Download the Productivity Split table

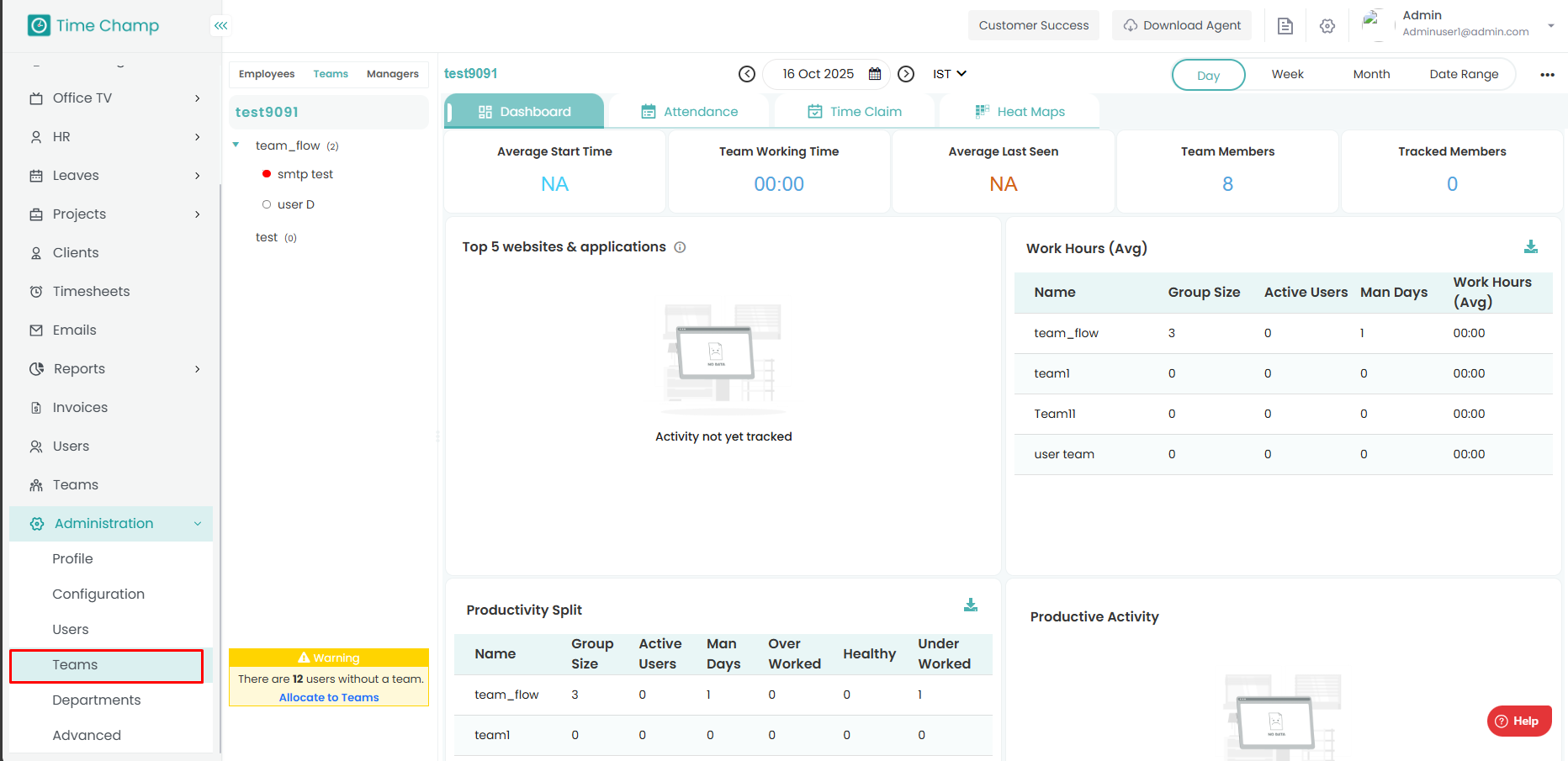coord(971,605)
